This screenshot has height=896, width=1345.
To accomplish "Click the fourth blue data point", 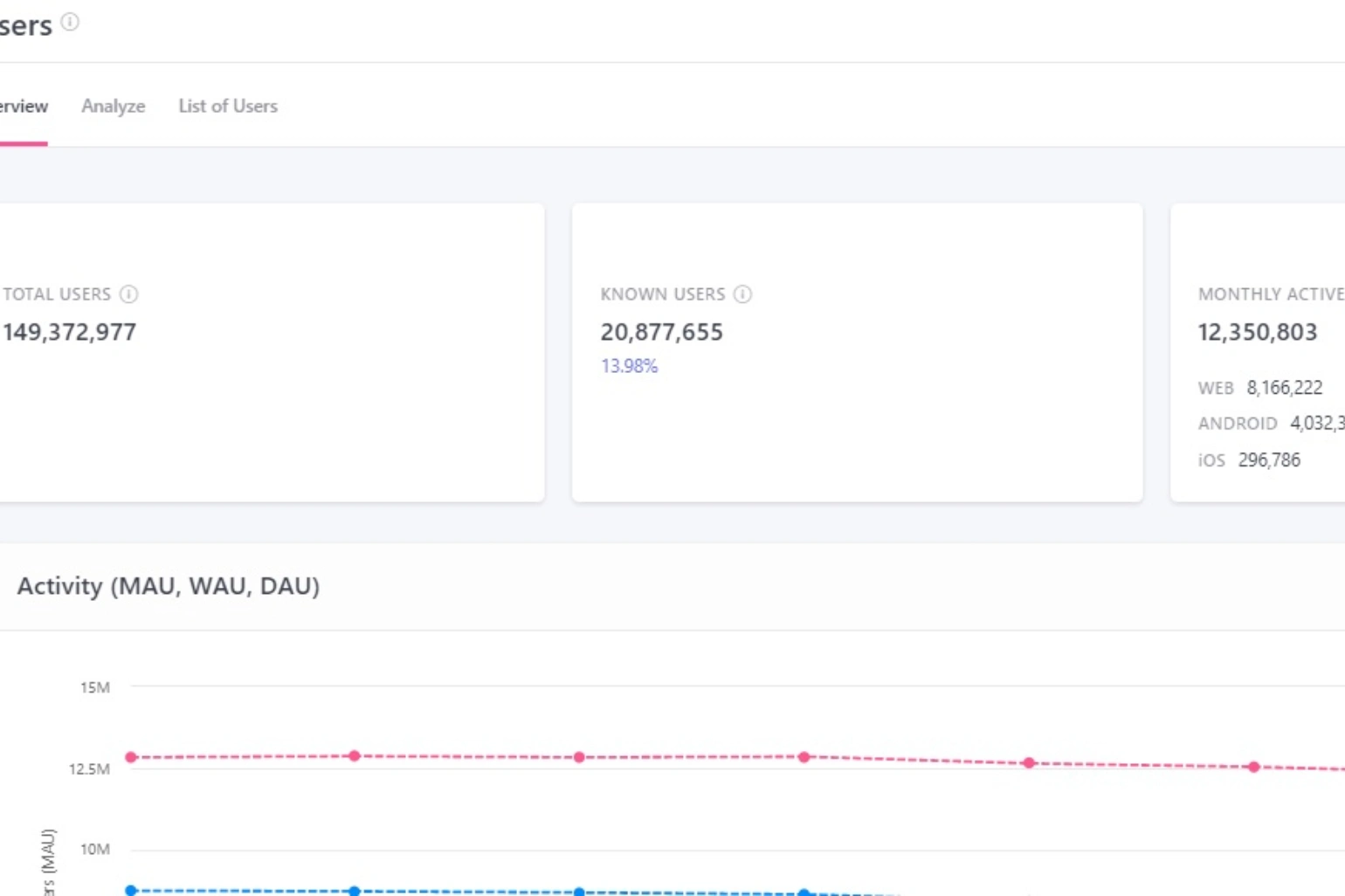I will [804, 893].
